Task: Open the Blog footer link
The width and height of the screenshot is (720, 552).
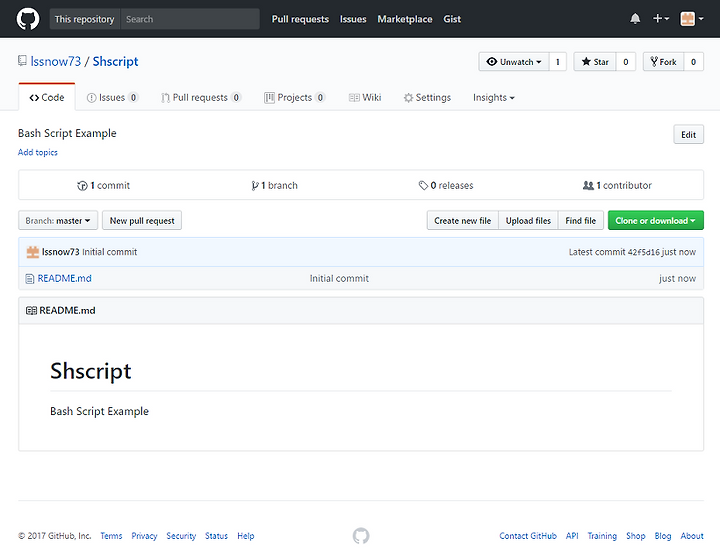Action: coord(663,536)
